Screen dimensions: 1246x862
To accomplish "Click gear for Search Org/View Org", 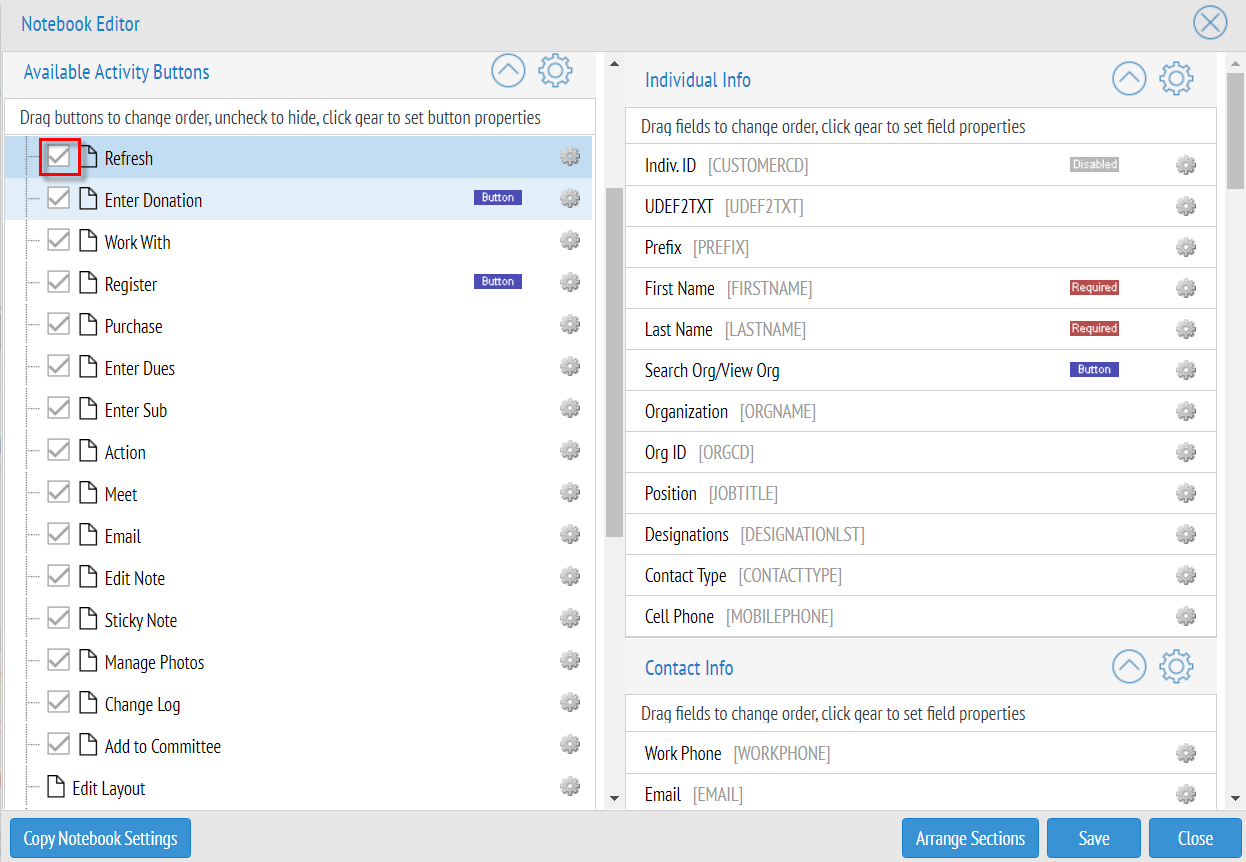I will 1186,371.
